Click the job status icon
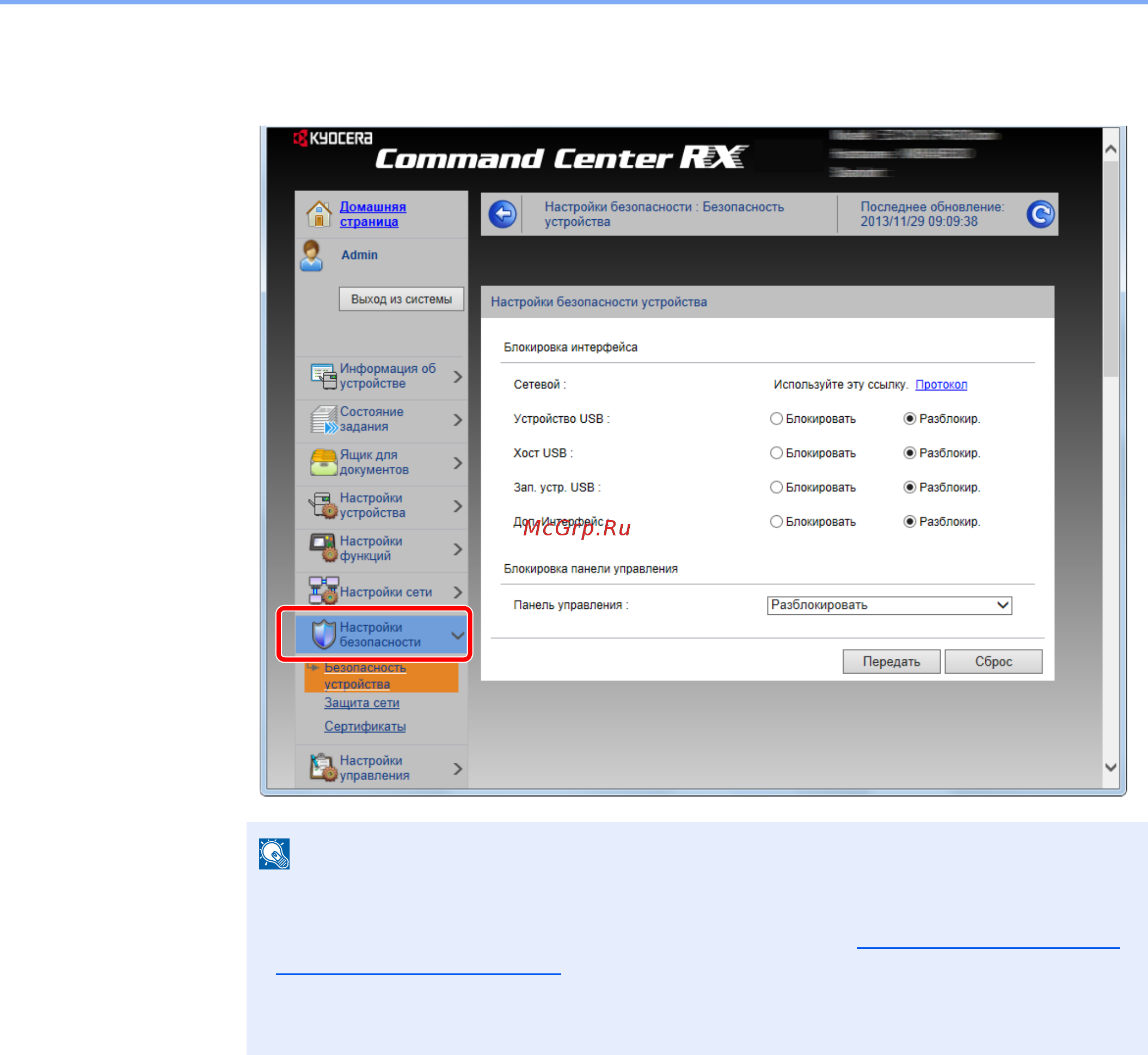The height and width of the screenshot is (1055, 1148). click(x=324, y=419)
